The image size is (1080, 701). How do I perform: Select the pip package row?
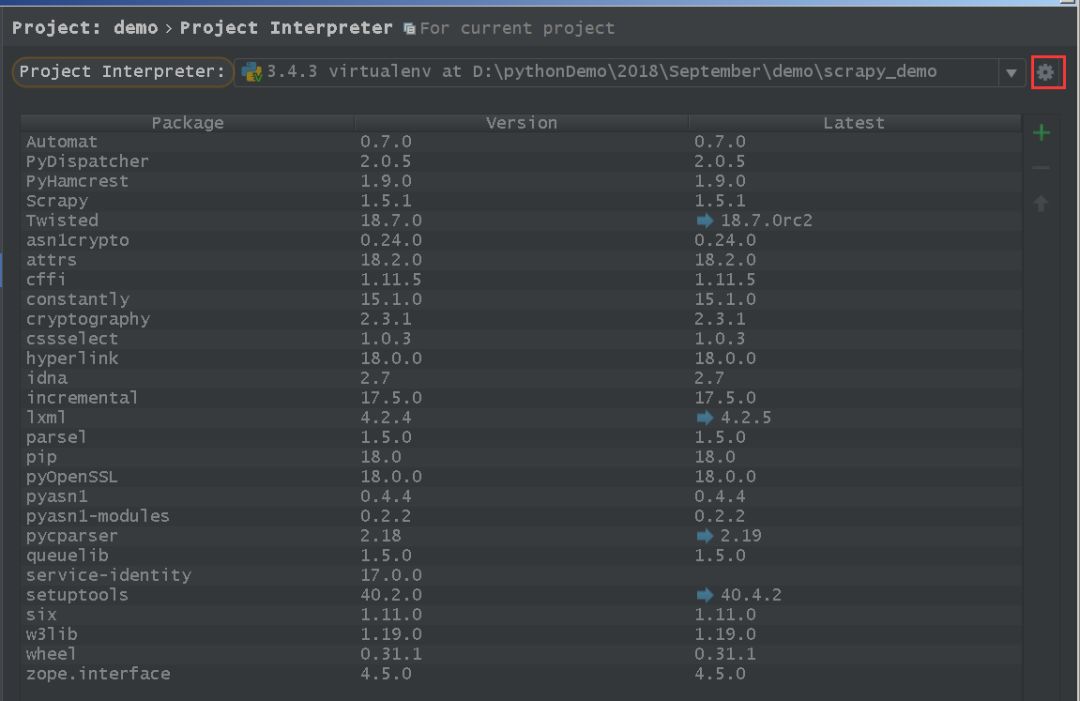pyautogui.click(x=521, y=457)
